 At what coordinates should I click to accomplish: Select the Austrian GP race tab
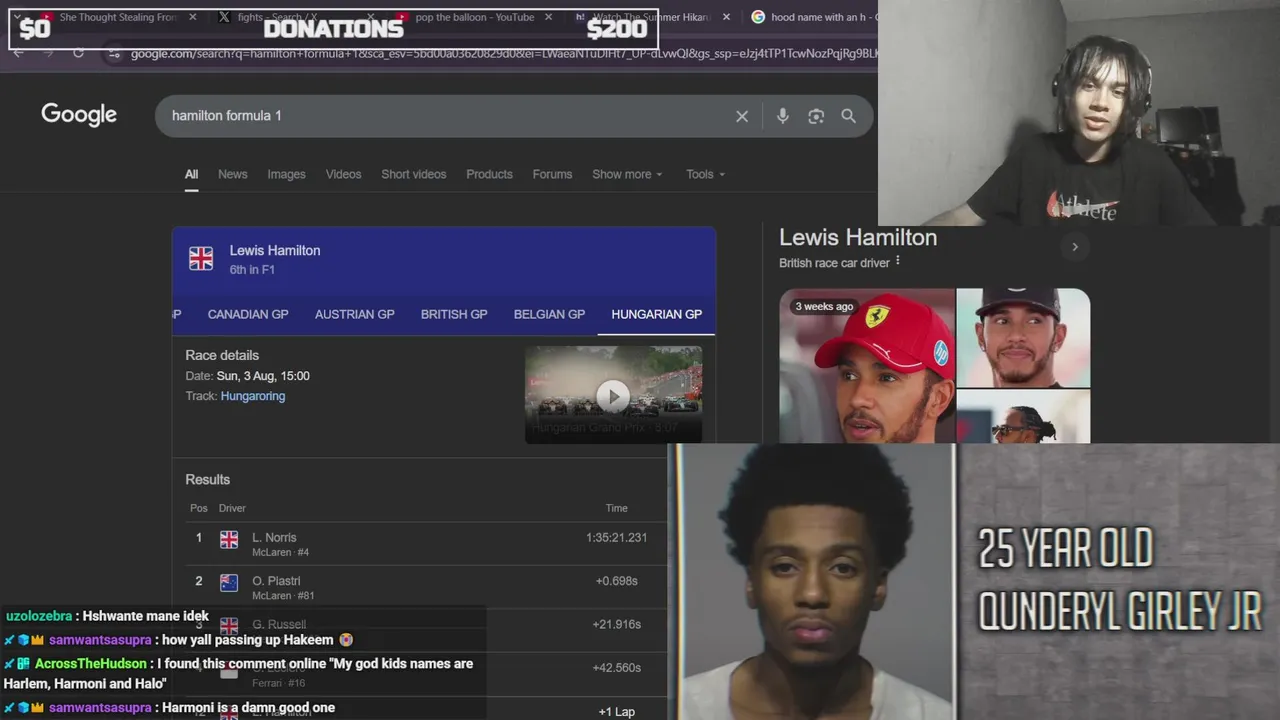pyautogui.click(x=354, y=314)
